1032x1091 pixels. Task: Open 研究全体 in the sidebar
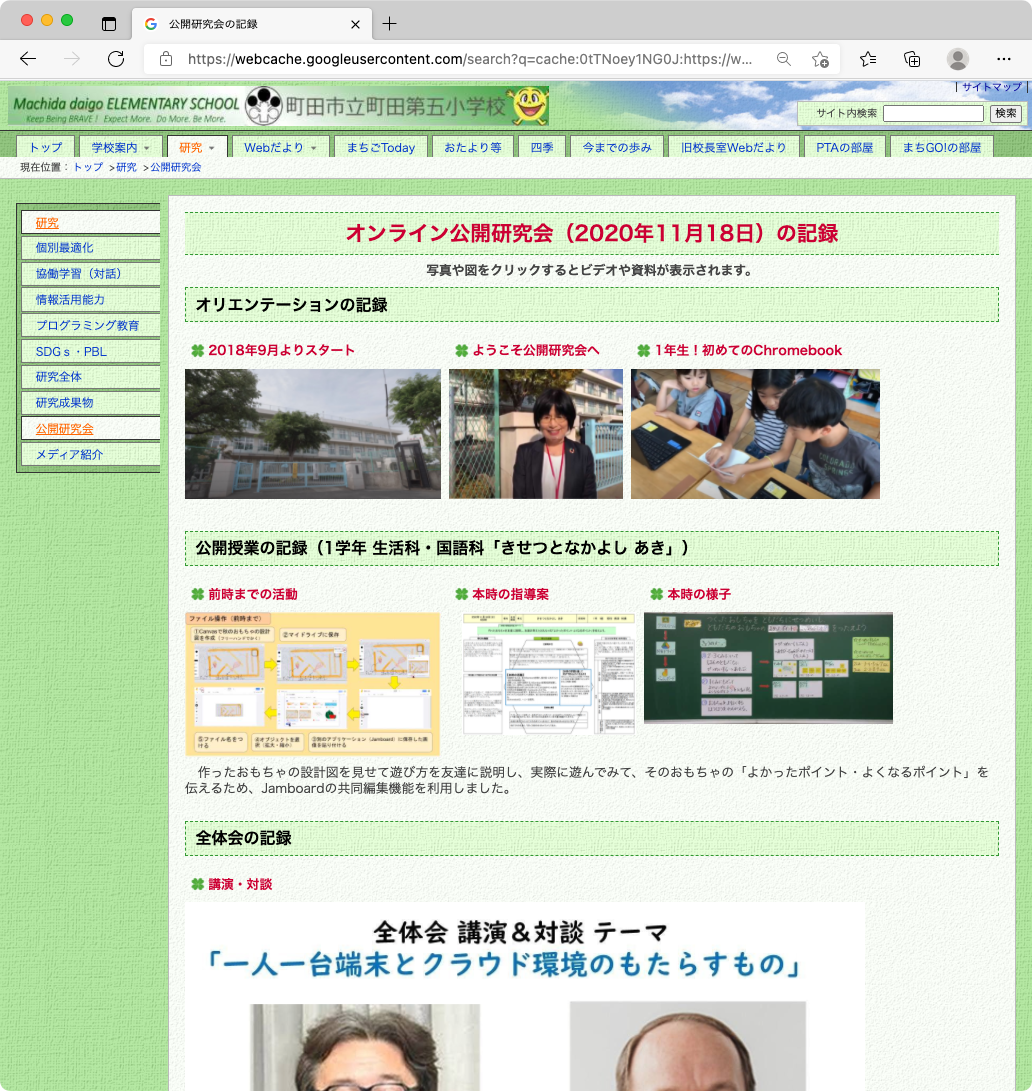pyautogui.click(x=90, y=376)
